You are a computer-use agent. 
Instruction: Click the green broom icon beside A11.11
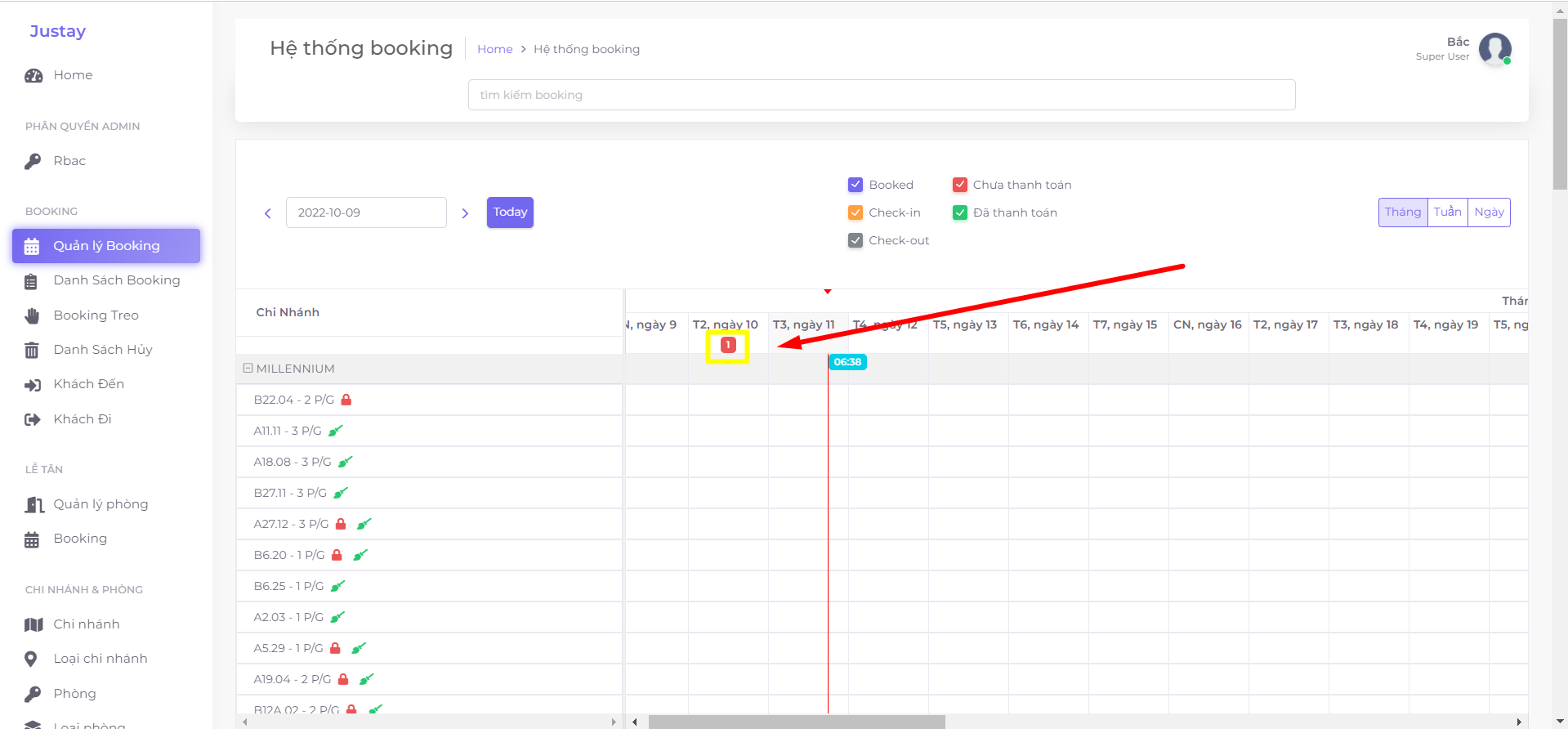coord(336,431)
